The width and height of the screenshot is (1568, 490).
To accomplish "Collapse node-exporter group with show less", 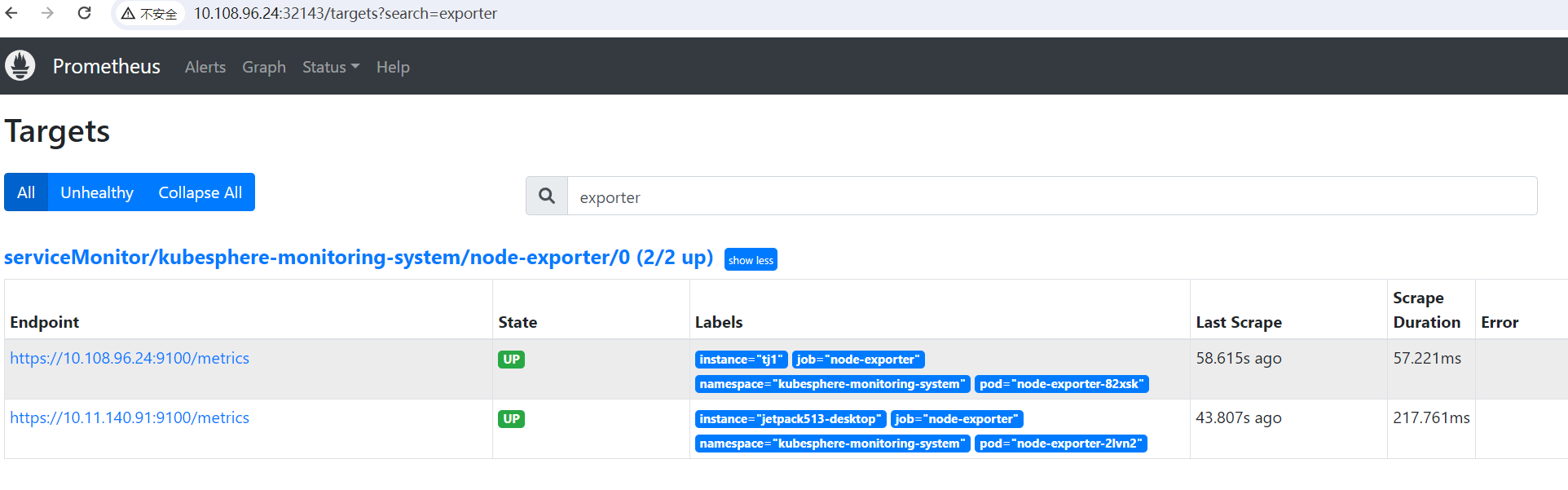I will pos(750,260).
